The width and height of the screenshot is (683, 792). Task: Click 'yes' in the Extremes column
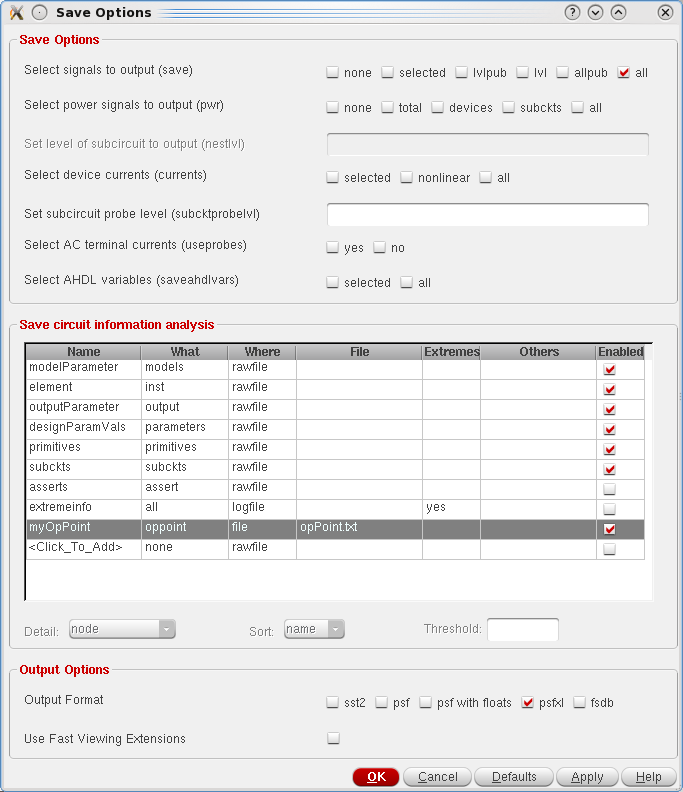451,509
